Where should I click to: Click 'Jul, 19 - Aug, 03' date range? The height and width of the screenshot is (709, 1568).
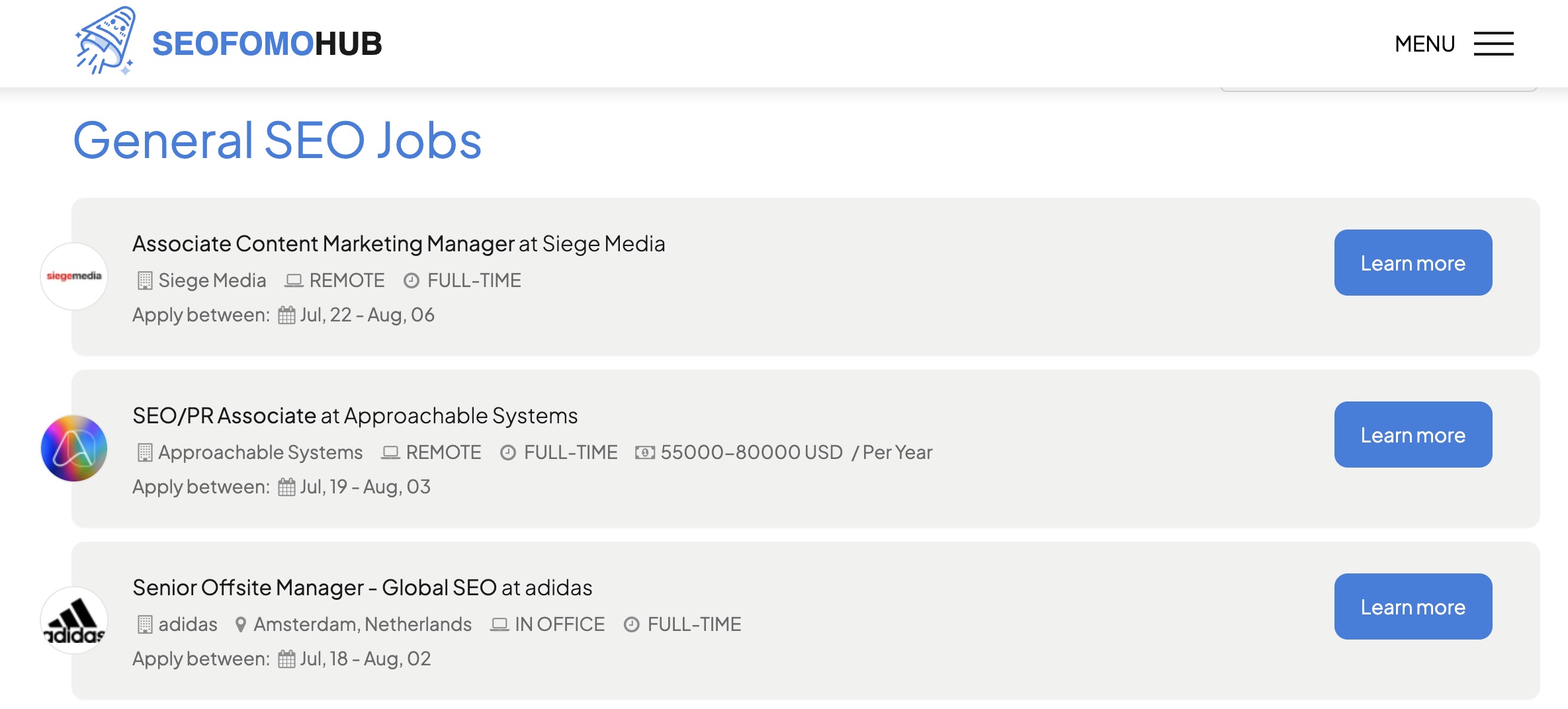[365, 487]
